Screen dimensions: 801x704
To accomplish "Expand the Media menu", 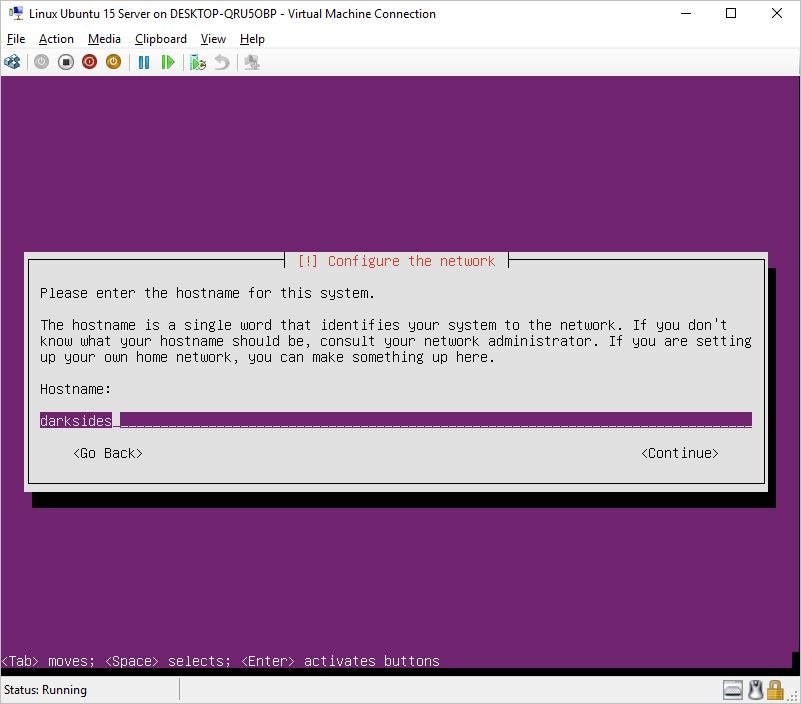I will click(x=104, y=39).
